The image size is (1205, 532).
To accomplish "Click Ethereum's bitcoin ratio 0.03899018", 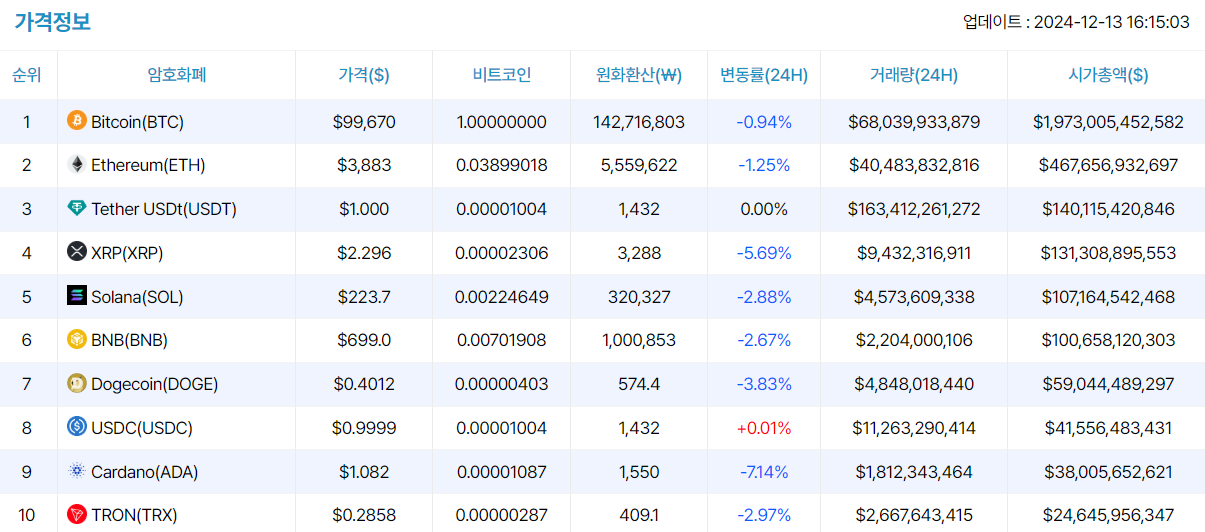I will pos(502,165).
